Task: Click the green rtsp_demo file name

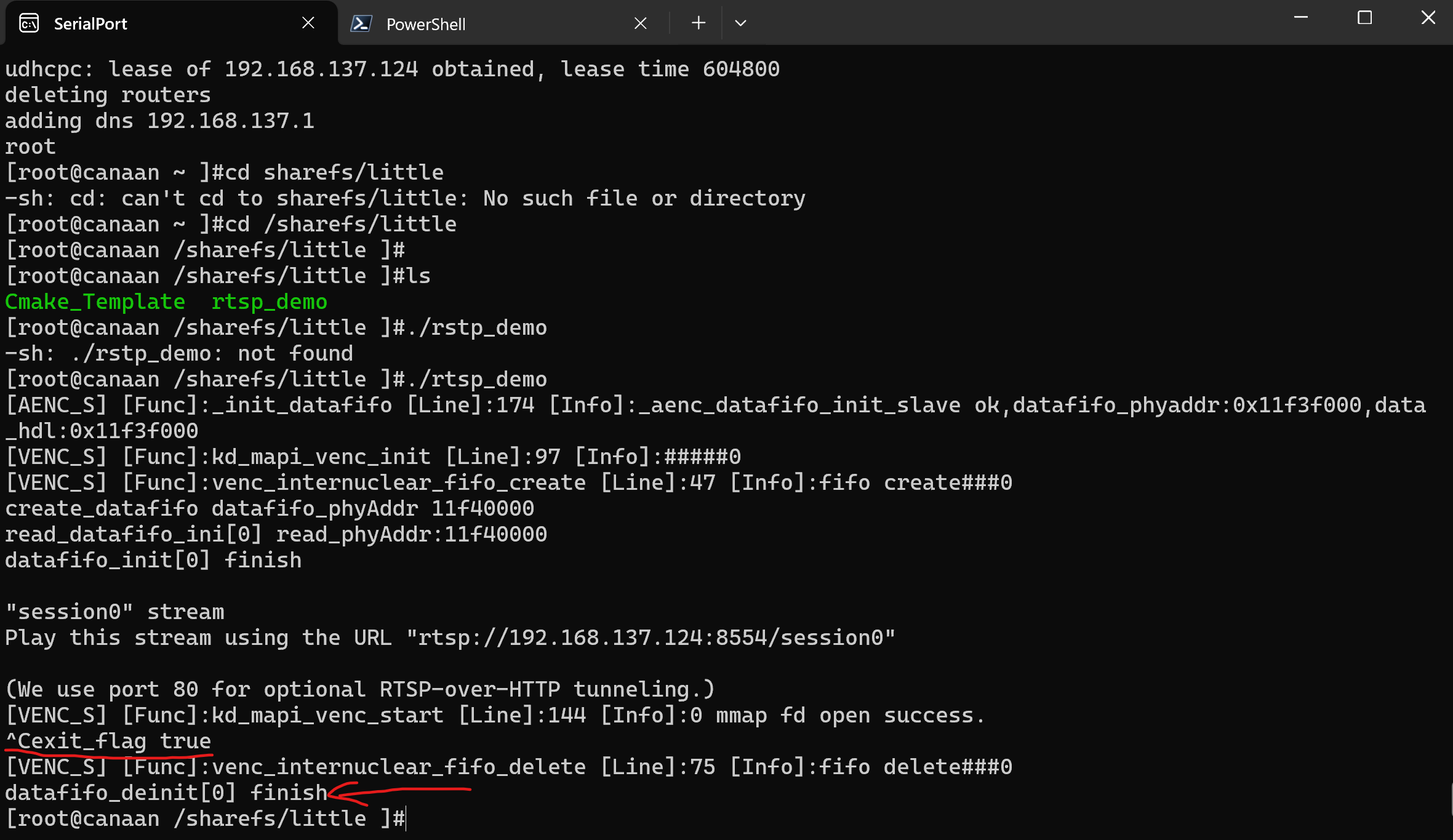Action: 269,302
